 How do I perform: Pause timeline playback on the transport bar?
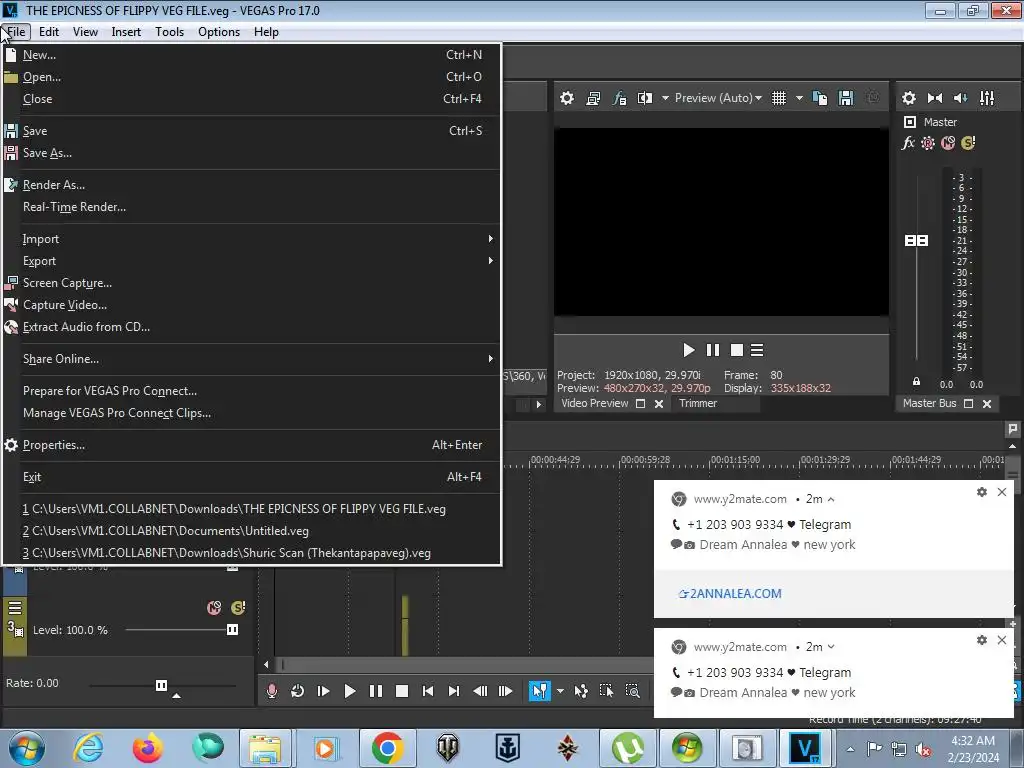376,691
